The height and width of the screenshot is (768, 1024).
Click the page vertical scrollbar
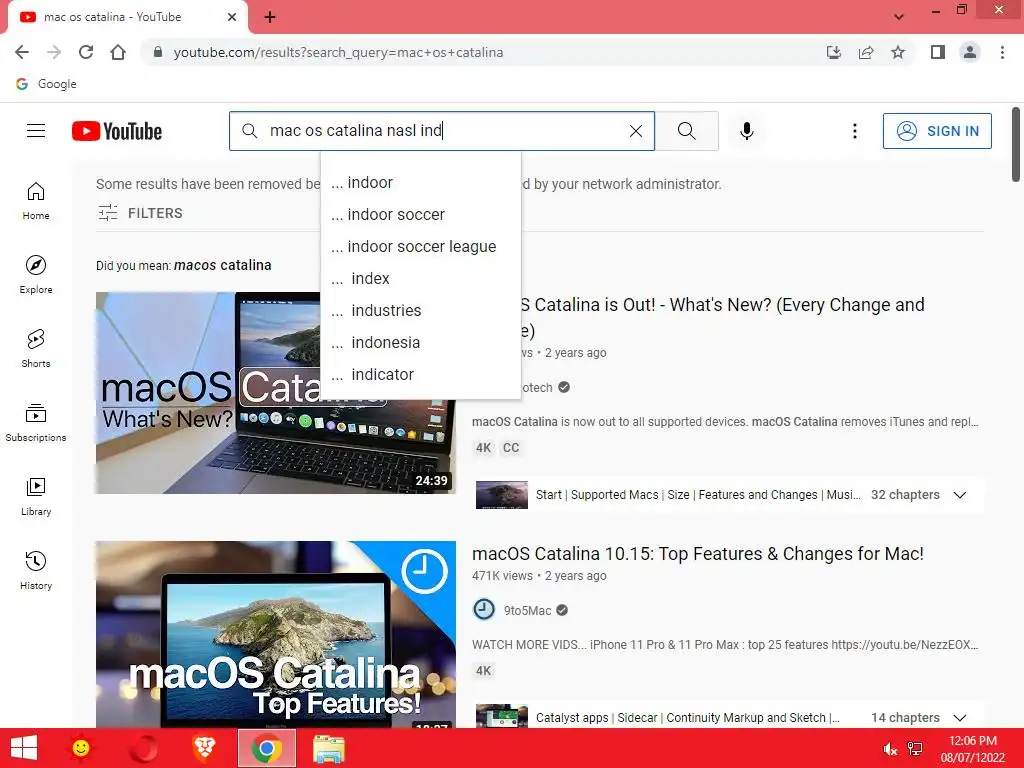[1016, 144]
